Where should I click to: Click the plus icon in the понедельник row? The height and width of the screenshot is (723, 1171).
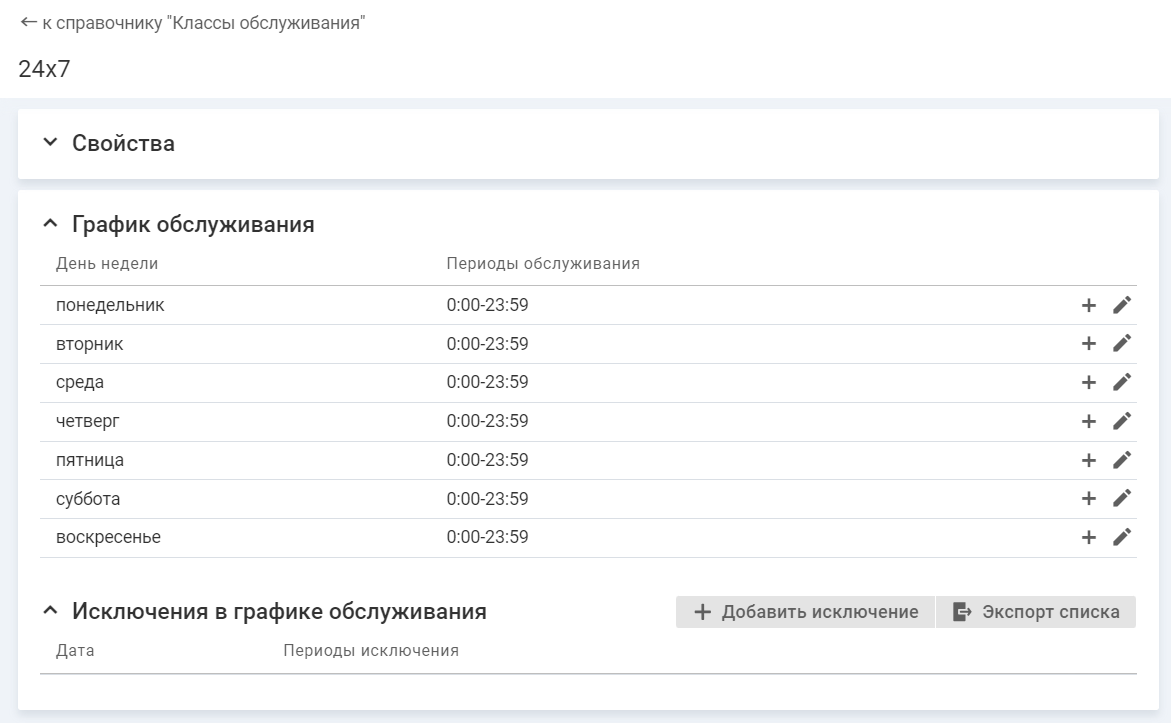click(x=1089, y=306)
